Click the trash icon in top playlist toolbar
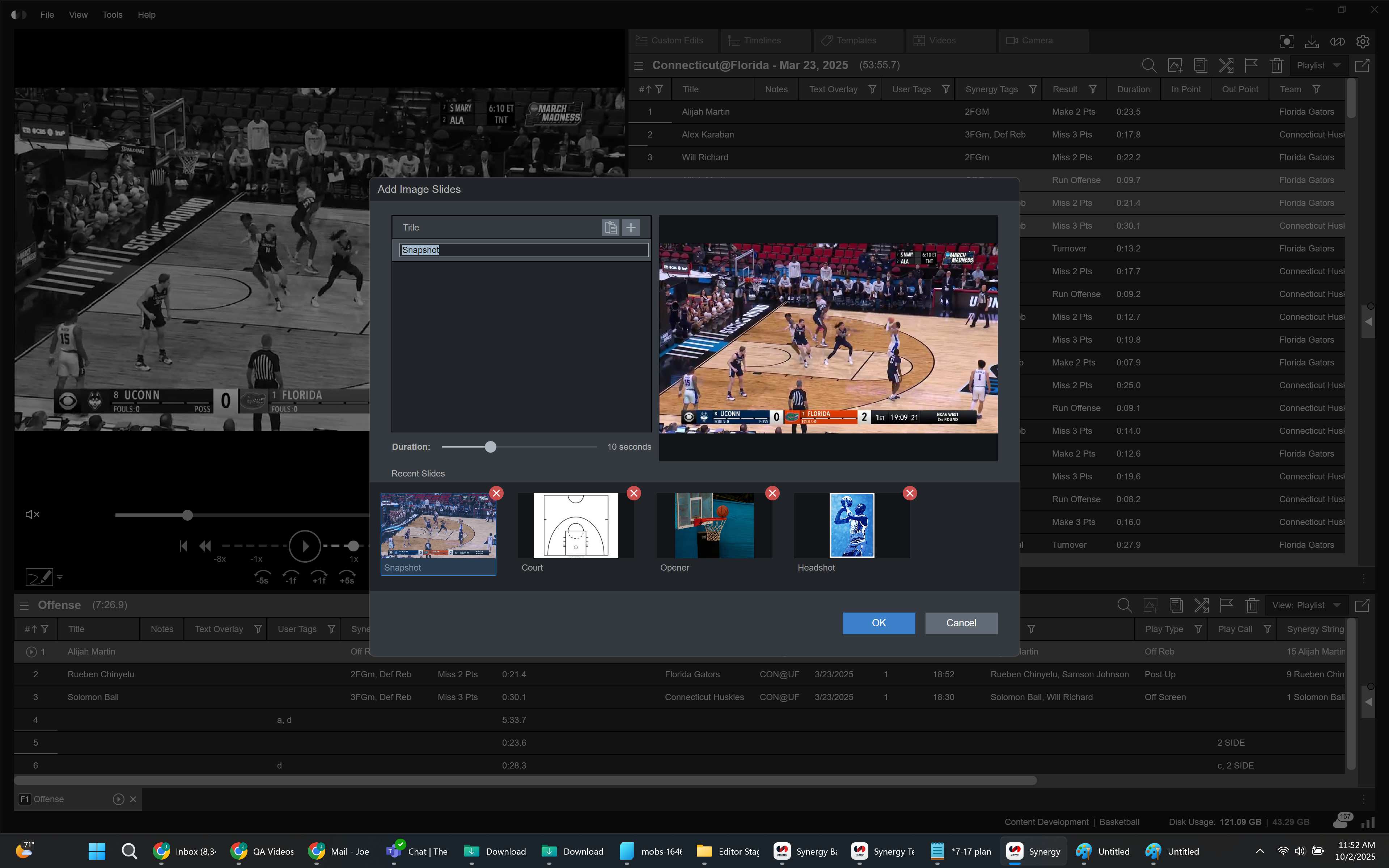The width and height of the screenshot is (1389, 868). pyautogui.click(x=1276, y=65)
